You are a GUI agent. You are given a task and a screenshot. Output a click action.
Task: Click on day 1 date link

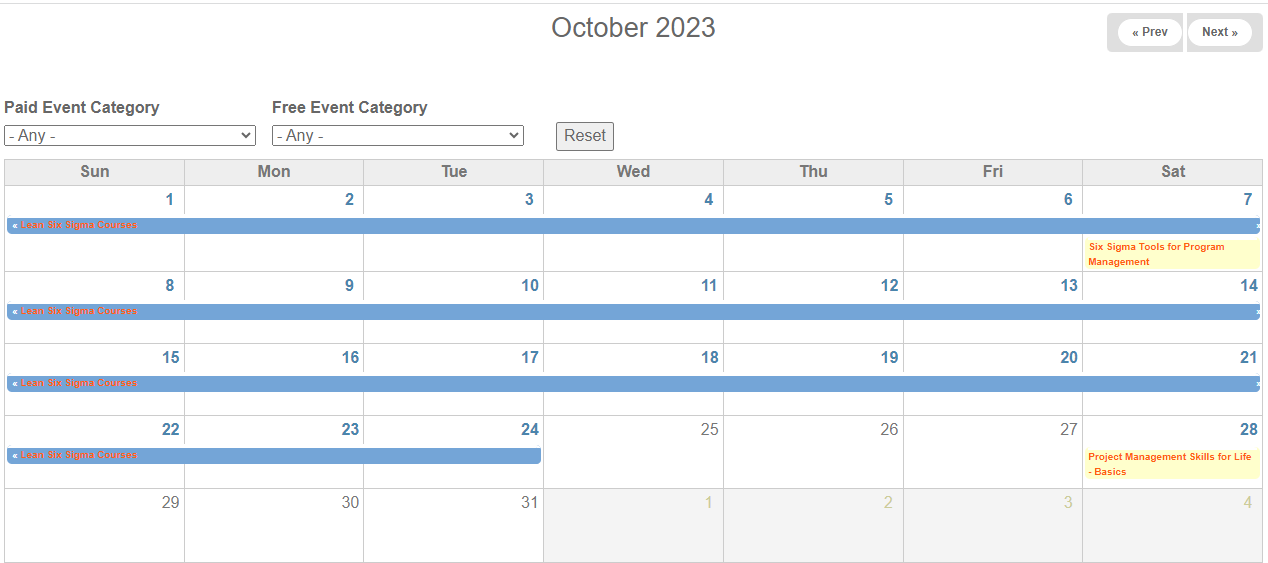coord(169,200)
